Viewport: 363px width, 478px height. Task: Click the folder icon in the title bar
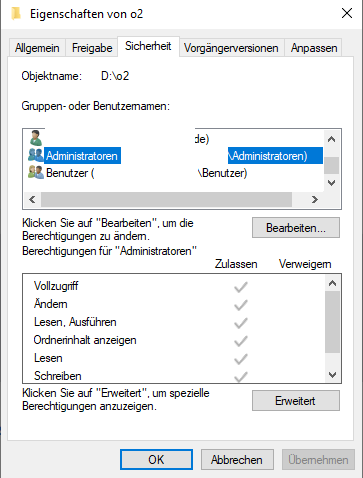15,14
